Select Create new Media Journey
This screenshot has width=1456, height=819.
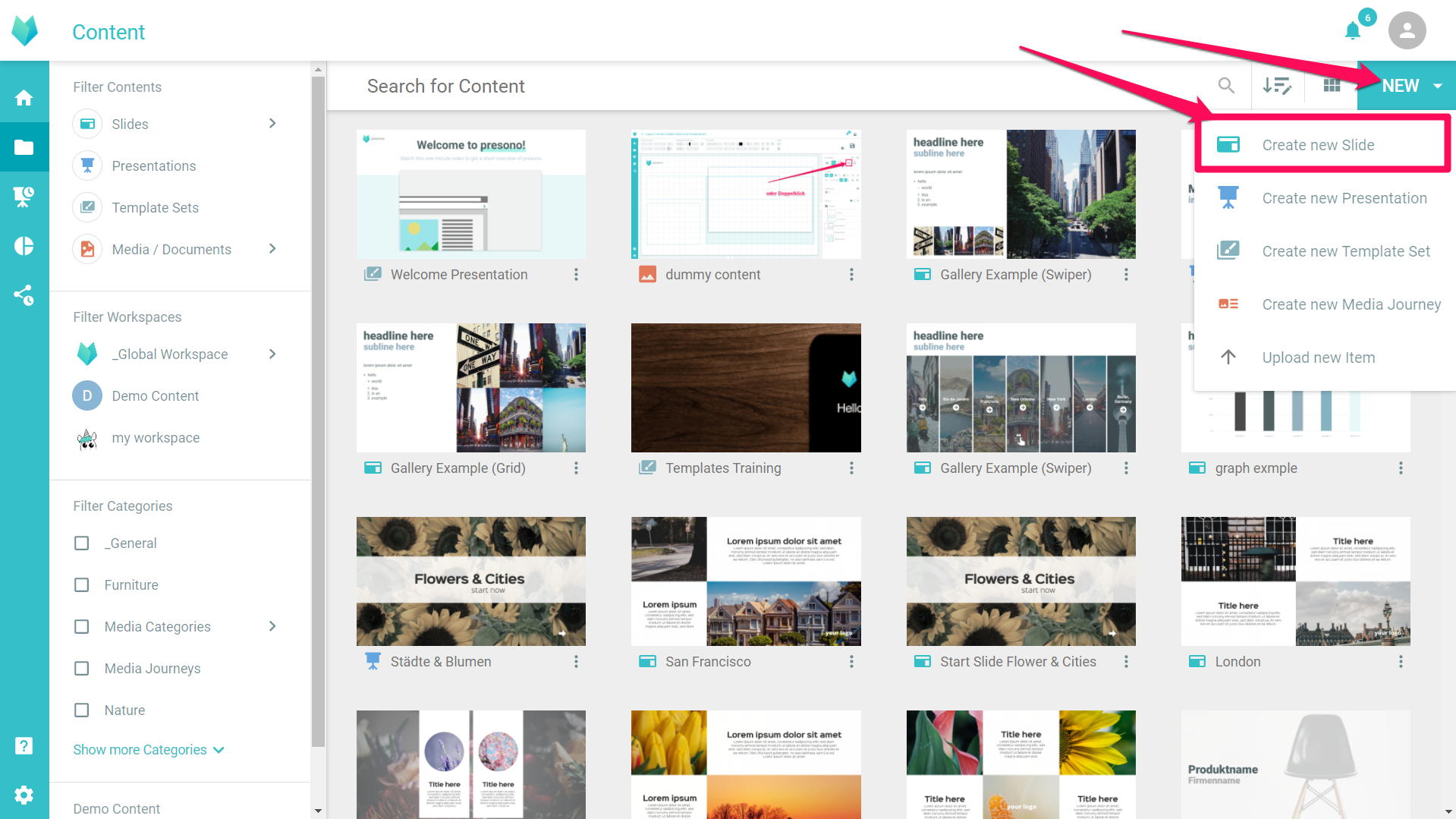(x=1325, y=304)
